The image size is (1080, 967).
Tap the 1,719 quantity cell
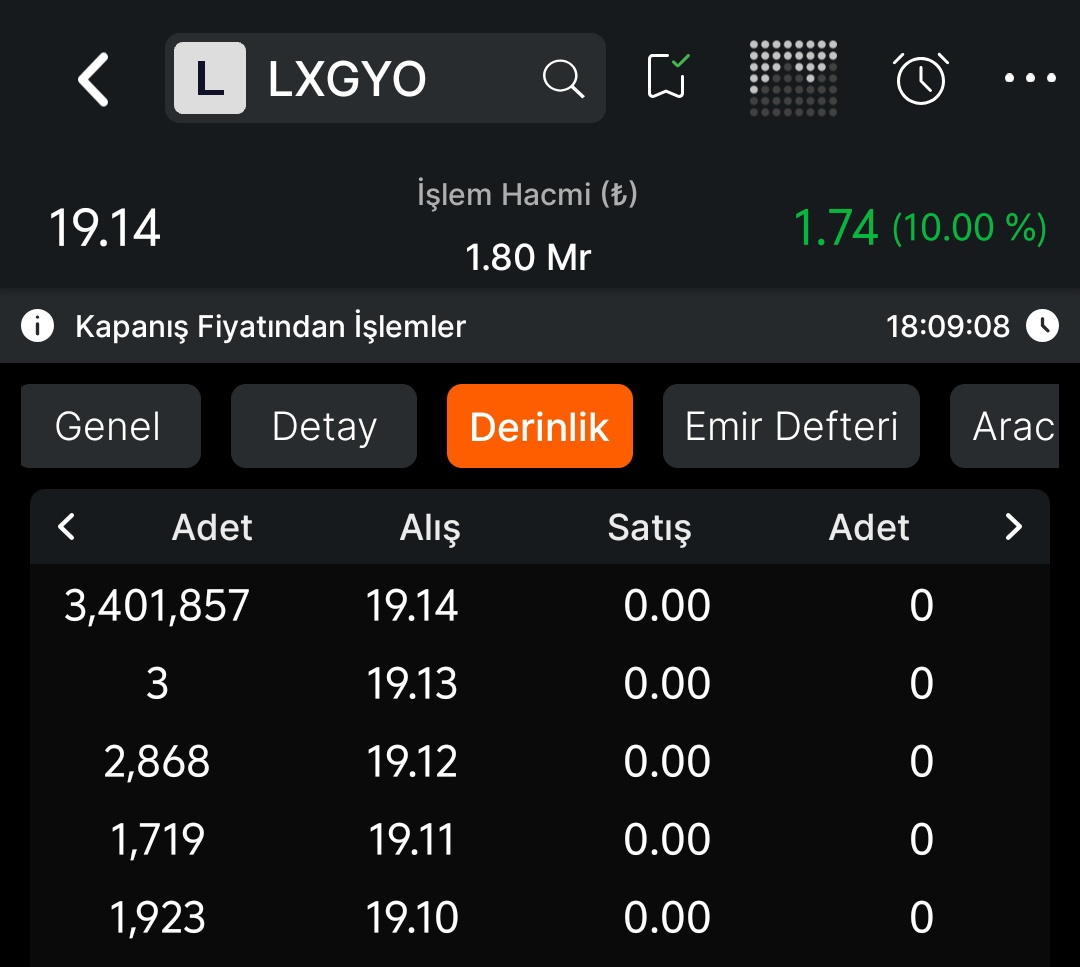[157, 840]
